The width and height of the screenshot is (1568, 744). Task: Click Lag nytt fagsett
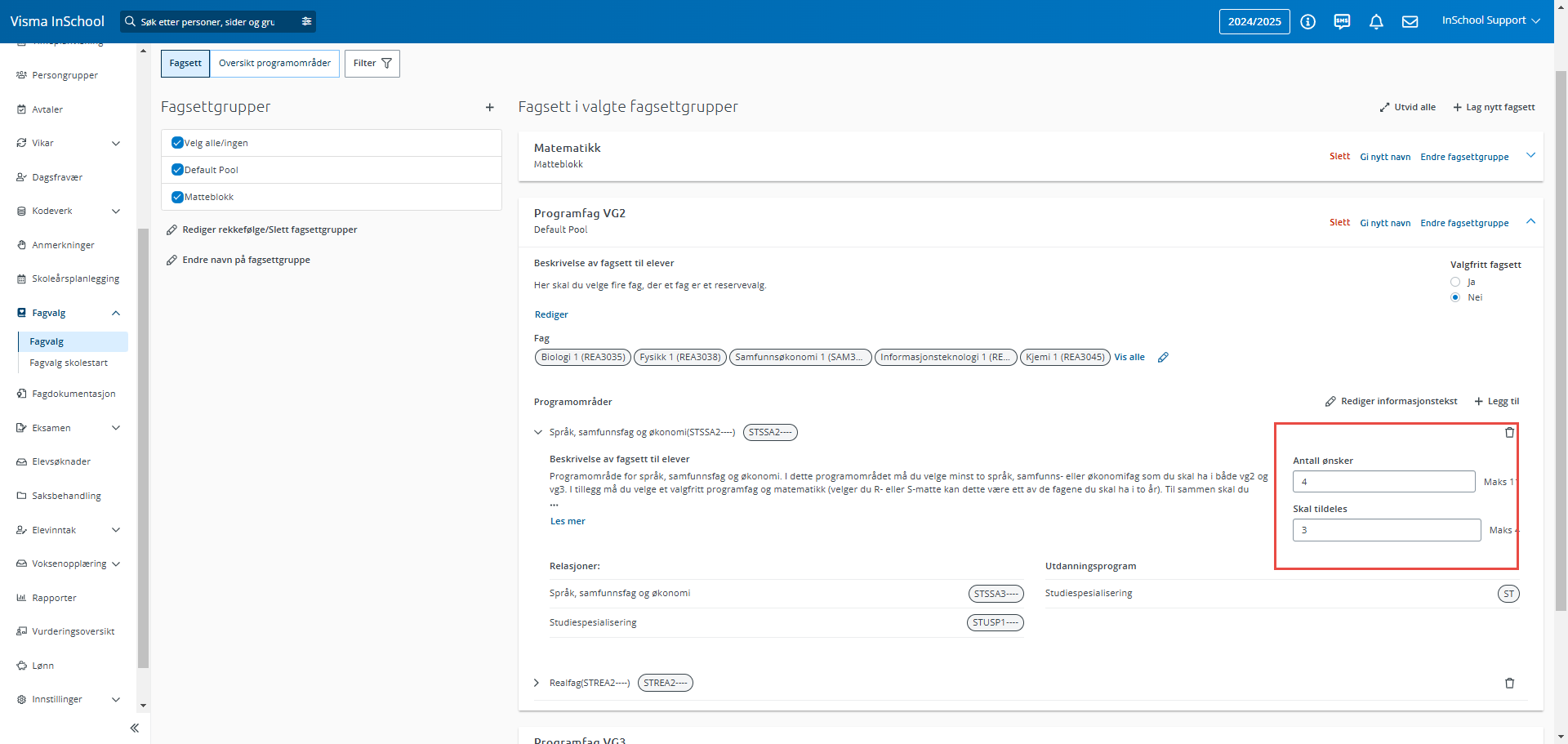click(1494, 107)
